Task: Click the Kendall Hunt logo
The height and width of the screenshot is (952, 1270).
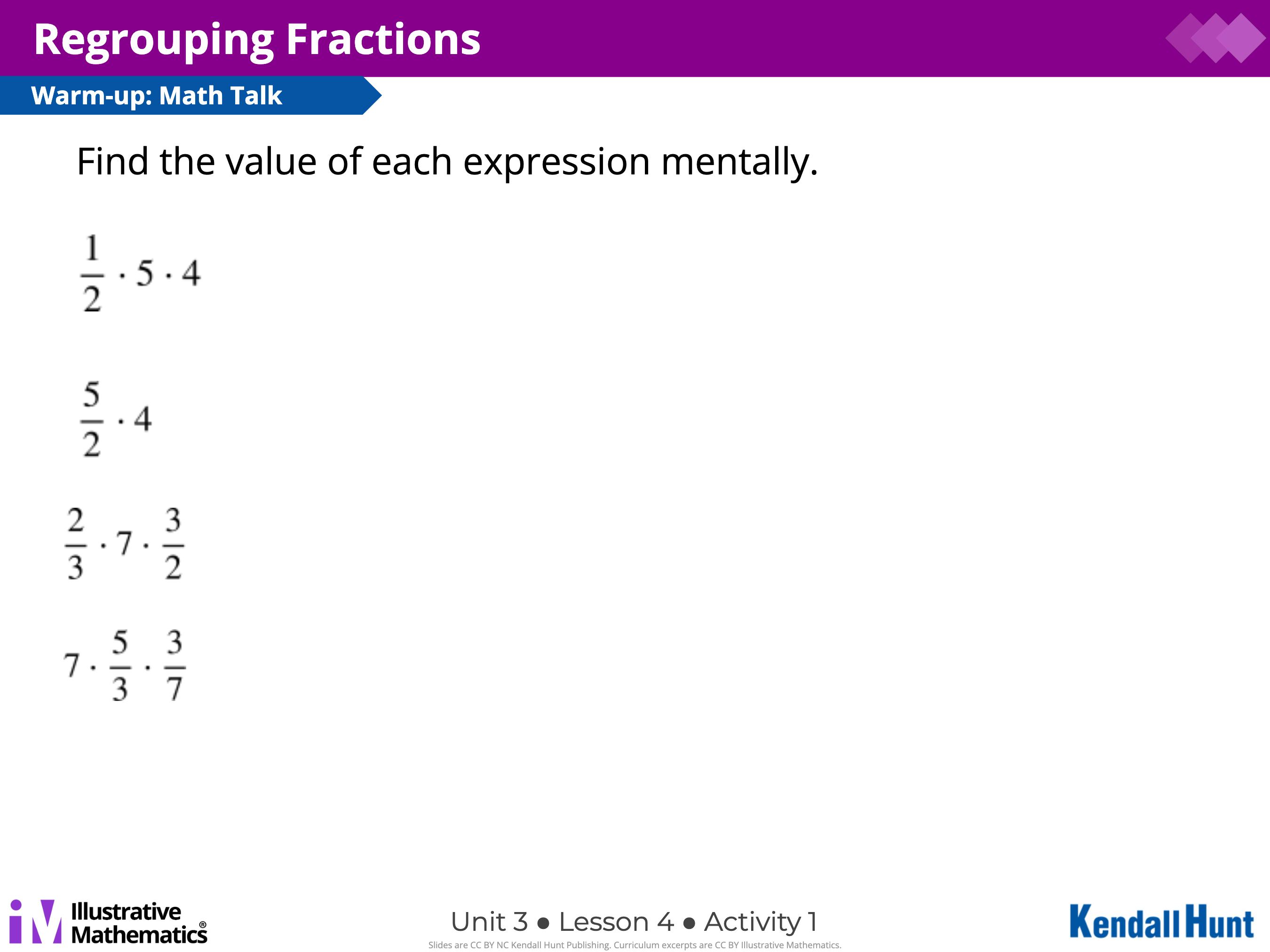Action: [x=1161, y=921]
